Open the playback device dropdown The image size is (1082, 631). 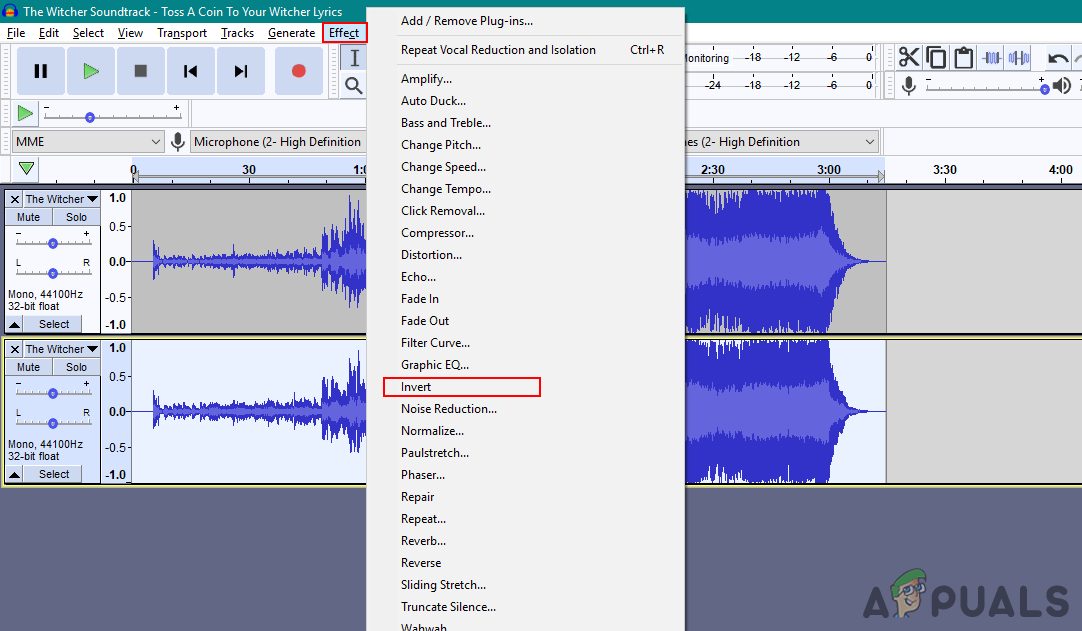[x=782, y=142]
